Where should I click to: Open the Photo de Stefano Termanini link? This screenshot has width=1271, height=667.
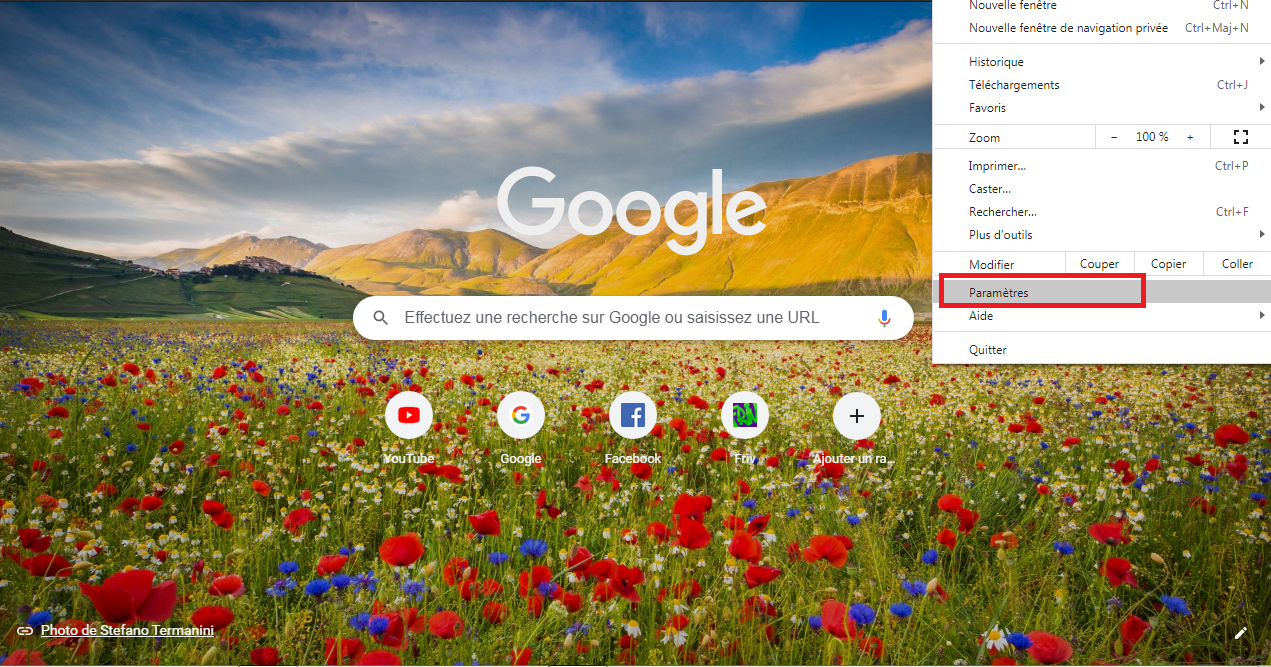click(x=127, y=631)
